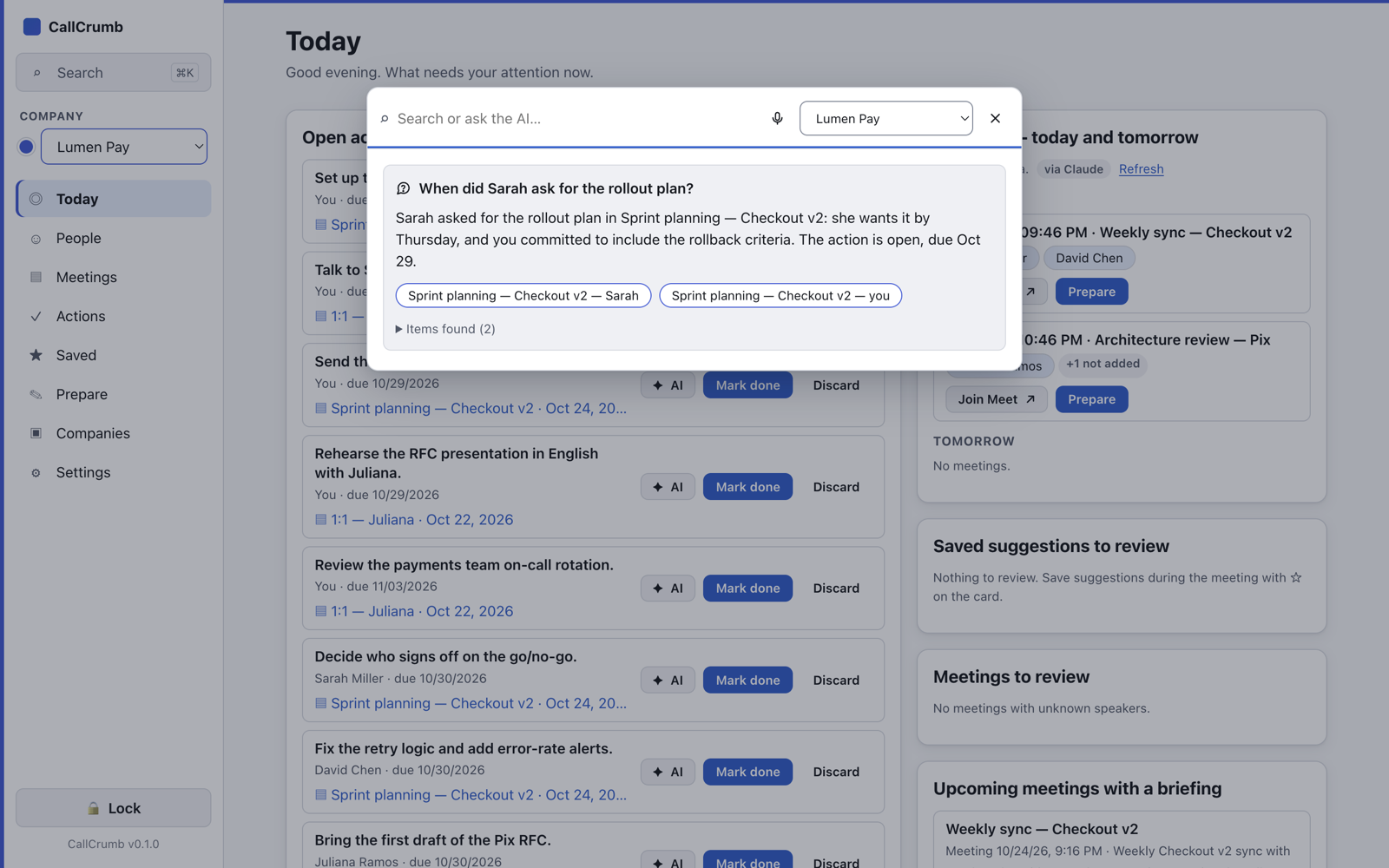Click the Saved star icon

coord(36,355)
